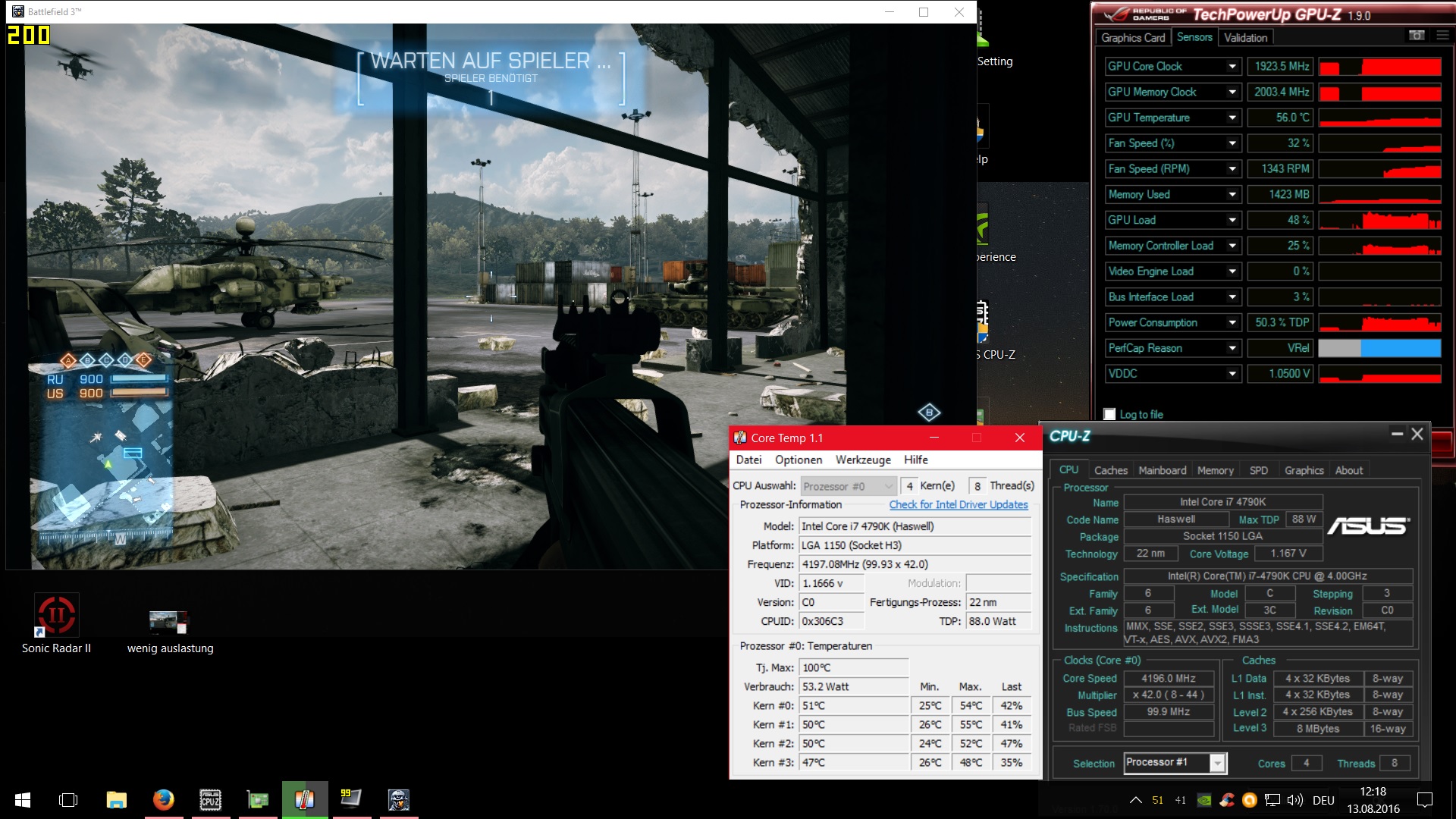
Task: Click Check for Intel Driver Updates link
Action: (959, 504)
